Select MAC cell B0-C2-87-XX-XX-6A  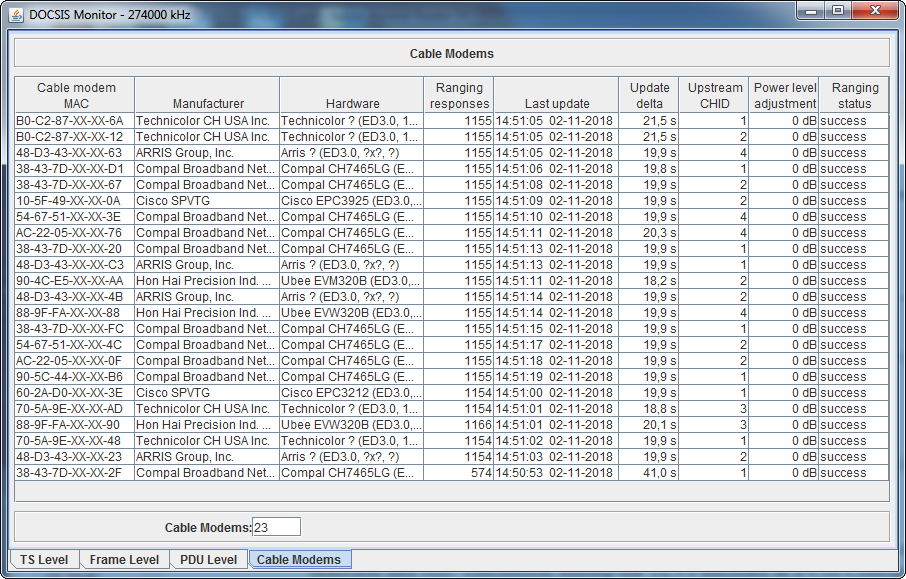click(x=75, y=121)
